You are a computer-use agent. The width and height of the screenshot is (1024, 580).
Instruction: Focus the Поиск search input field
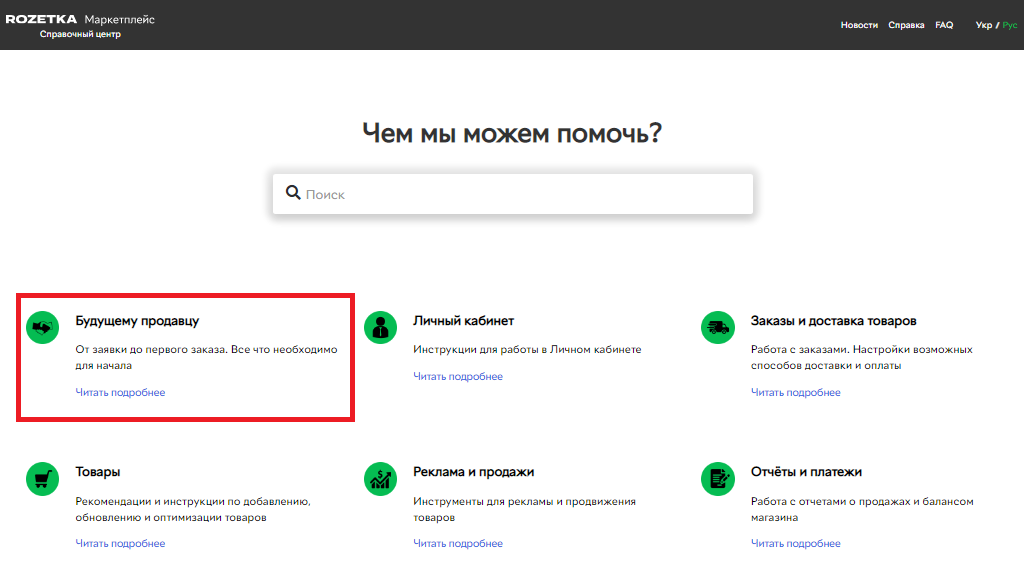point(520,194)
